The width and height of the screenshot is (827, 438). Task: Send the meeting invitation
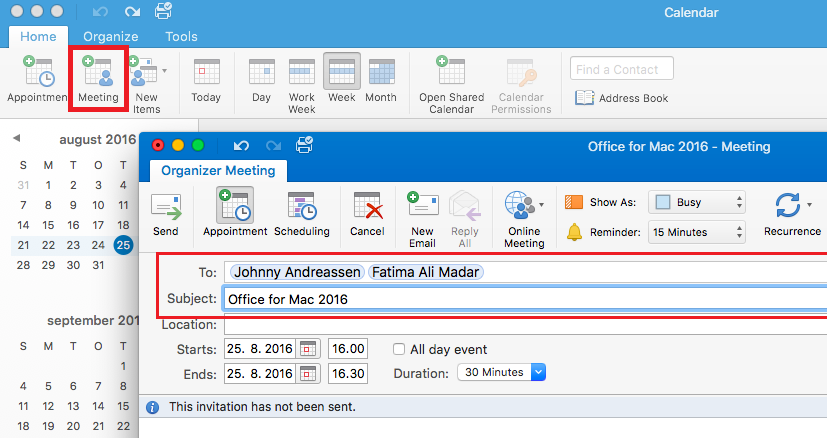[x=166, y=214]
